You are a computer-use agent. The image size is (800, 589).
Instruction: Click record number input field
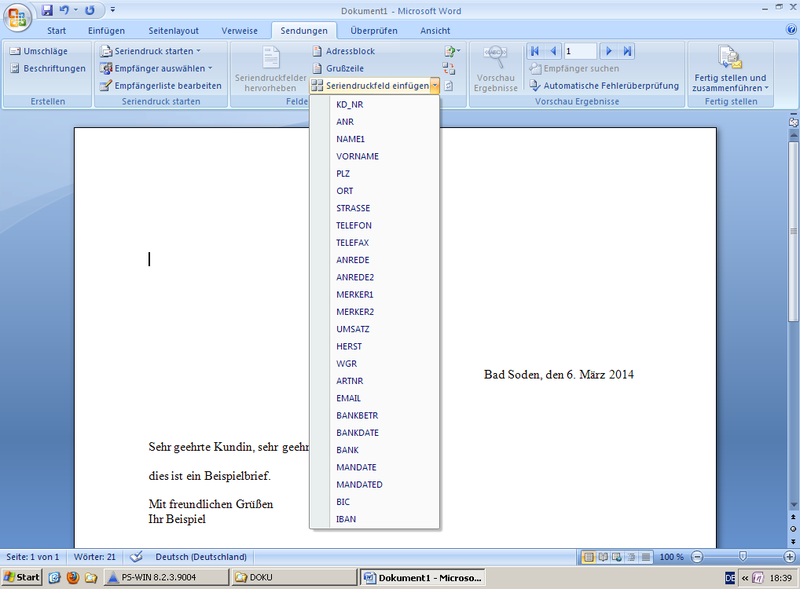[x=580, y=51]
